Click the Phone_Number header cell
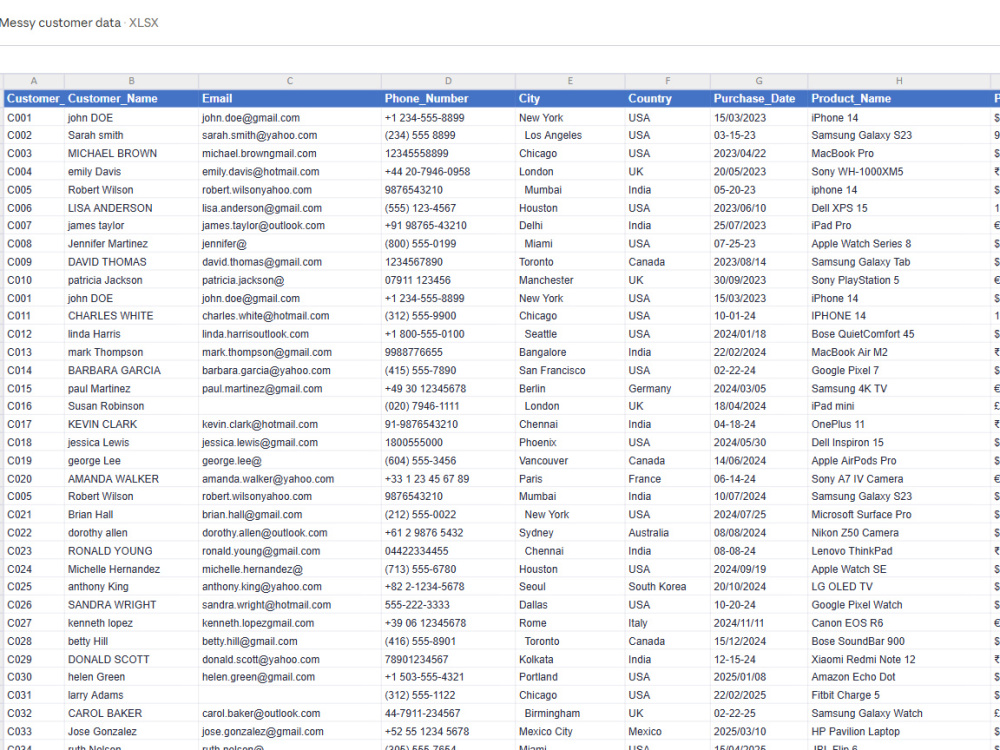This screenshot has height=750, width=1000. 448,99
